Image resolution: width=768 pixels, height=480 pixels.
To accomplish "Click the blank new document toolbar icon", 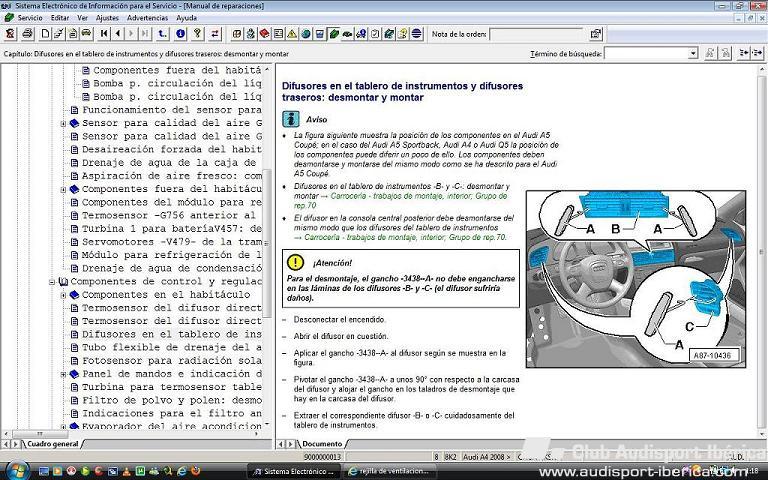I will [x=45, y=34].
